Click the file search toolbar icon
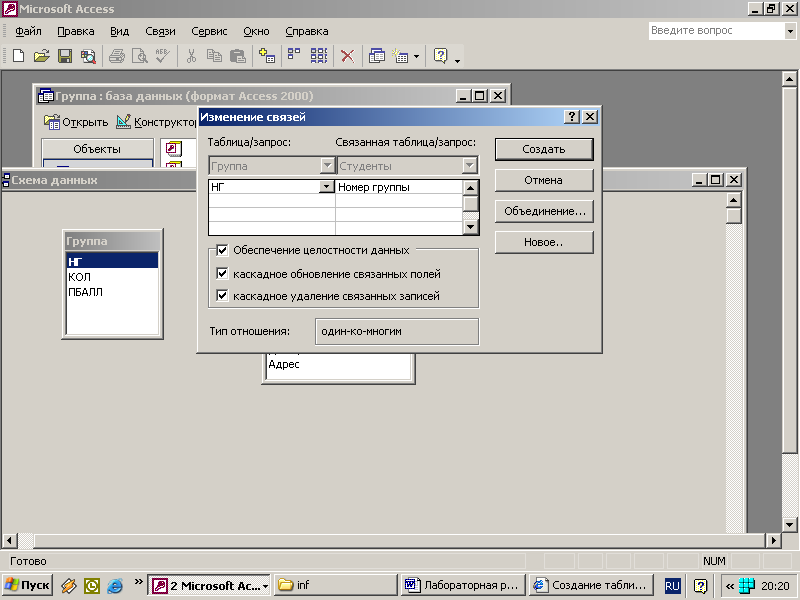800x600 pixels. click(x=88, y=56)
